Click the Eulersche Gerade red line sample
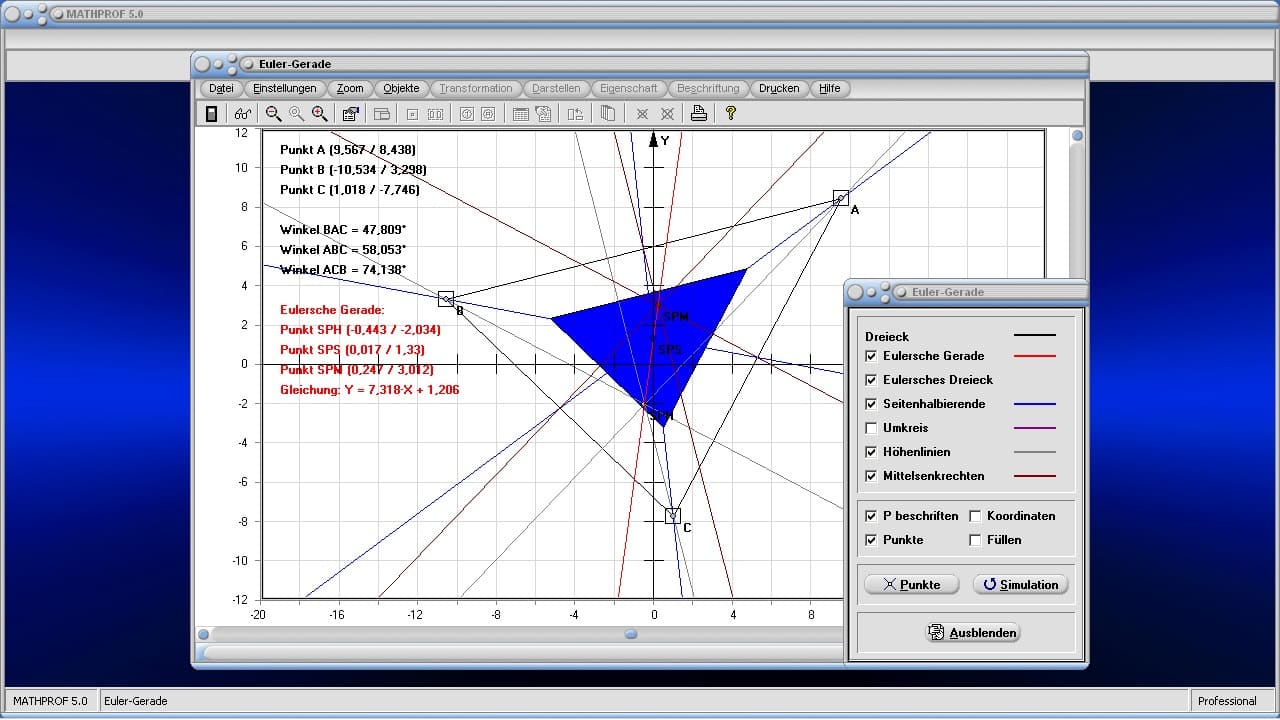This screenshot has height=720, width=1280. (x=1035, y=356)
